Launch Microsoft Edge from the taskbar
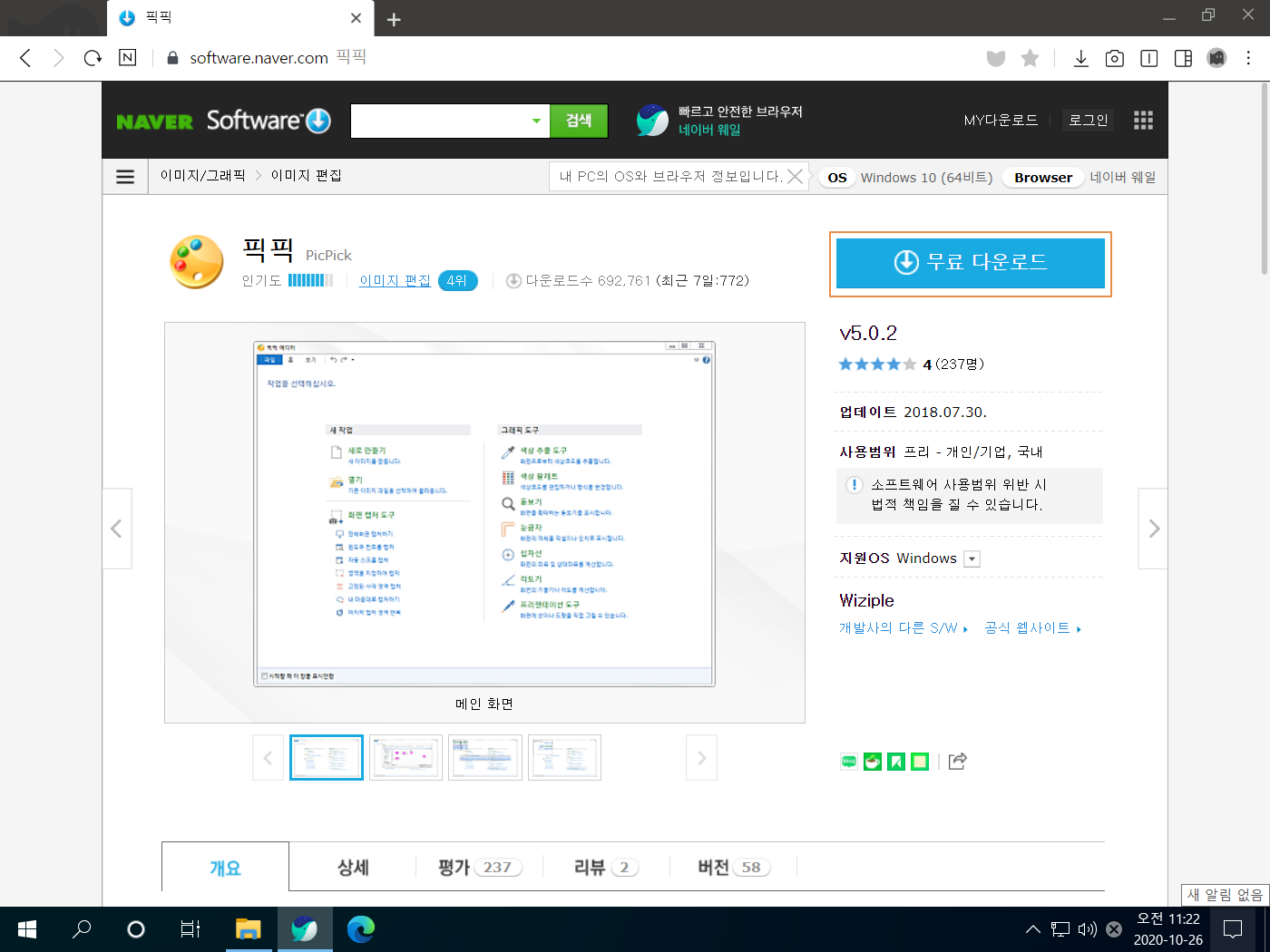This screenshot has width=1270, height=952. (x=360, y=929)
